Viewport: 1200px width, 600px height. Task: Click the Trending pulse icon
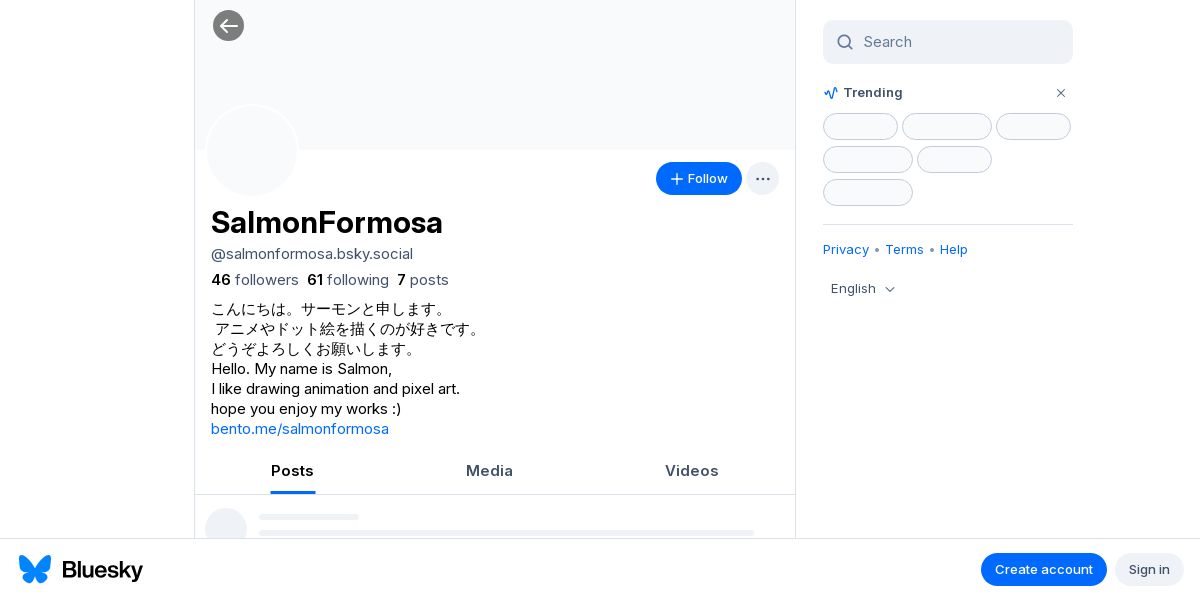pyautogui.click(x=831, y=93)
